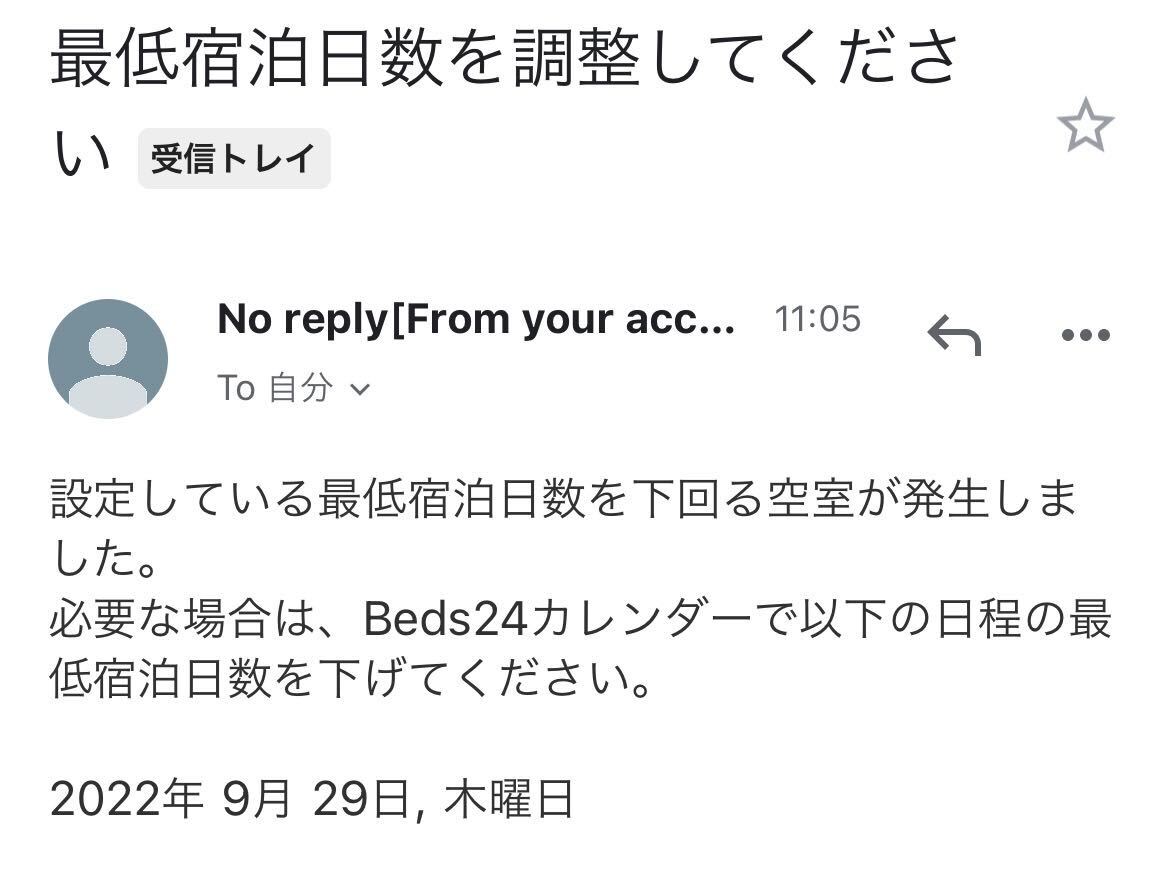
Task: Open the three-dot more options menu
Action: coord(1085,336)
